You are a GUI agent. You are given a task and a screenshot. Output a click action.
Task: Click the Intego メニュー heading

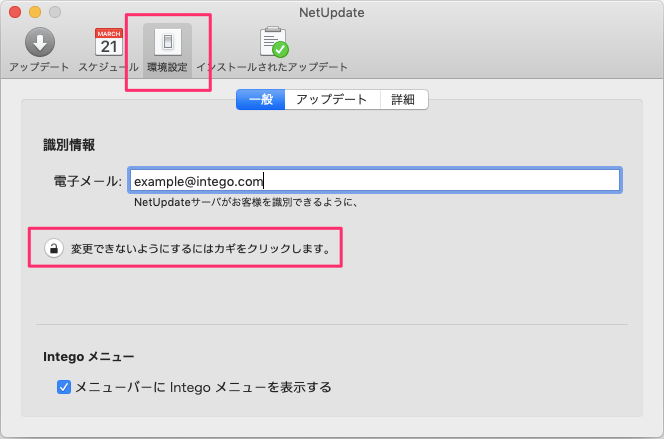89,356
